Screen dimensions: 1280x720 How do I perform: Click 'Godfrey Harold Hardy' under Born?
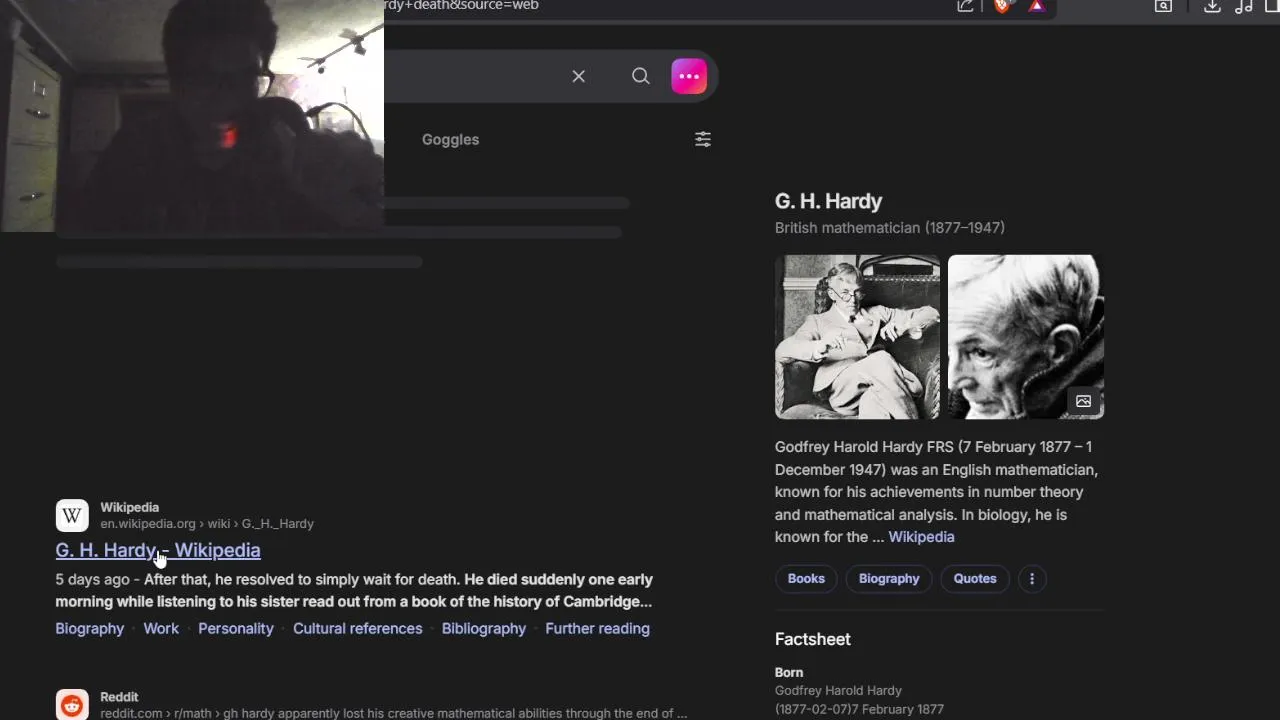(838, 690)
